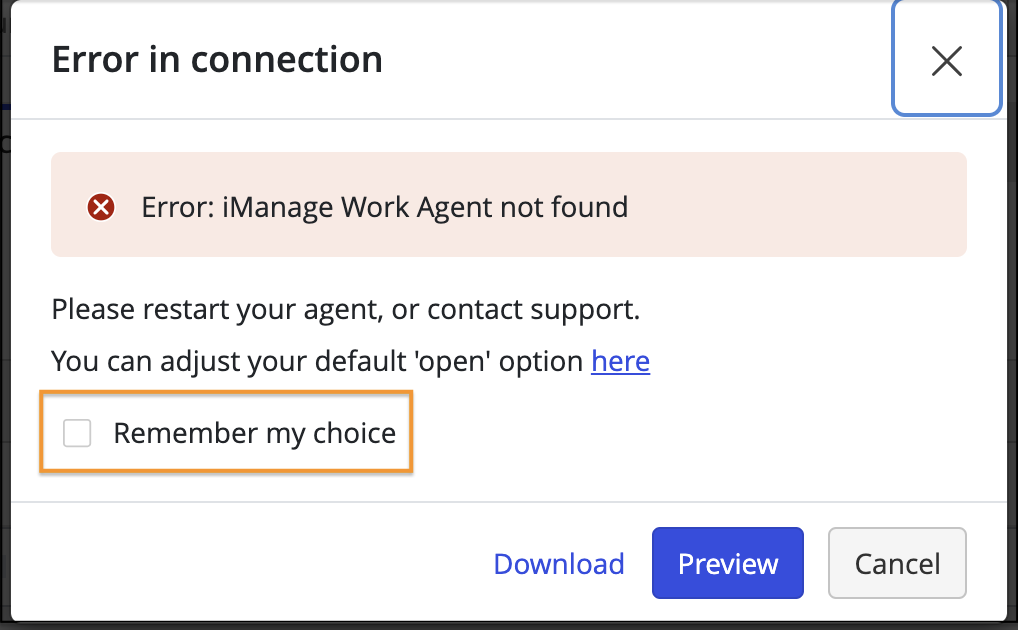The height and width of the screenshot is (630, 1018).
Task: Click the Cancel button
Action: (896, 563)
